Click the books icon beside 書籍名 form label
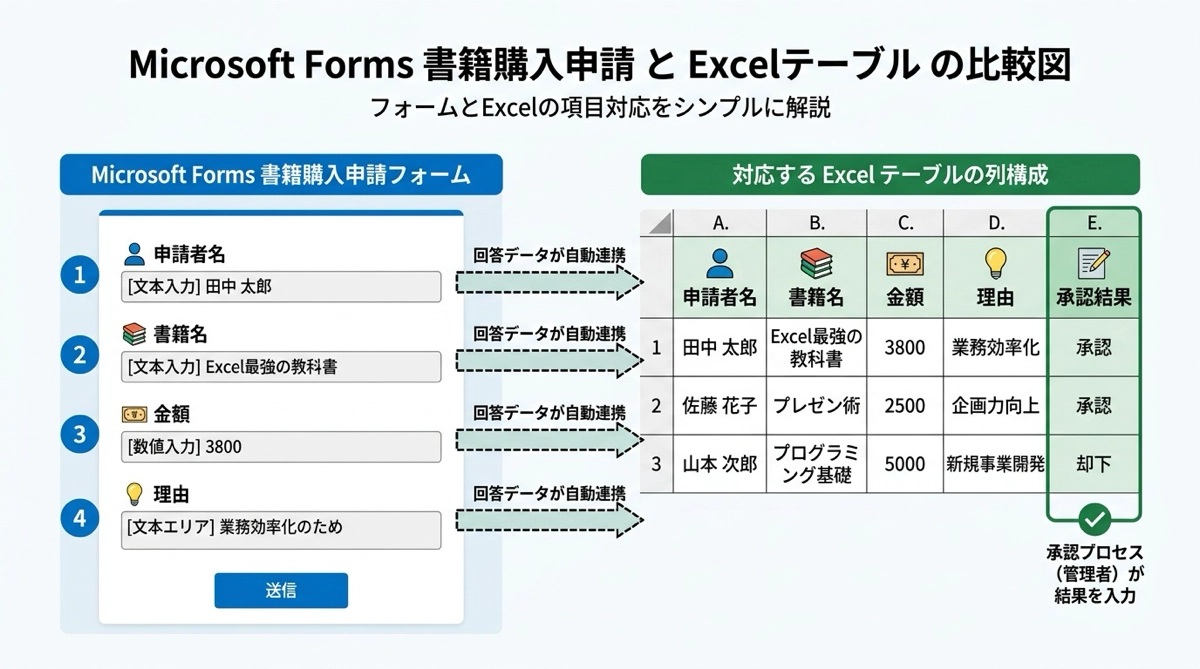Image resolution: width=1200 pixels, height=669 pixels. [x=134, y=334]
